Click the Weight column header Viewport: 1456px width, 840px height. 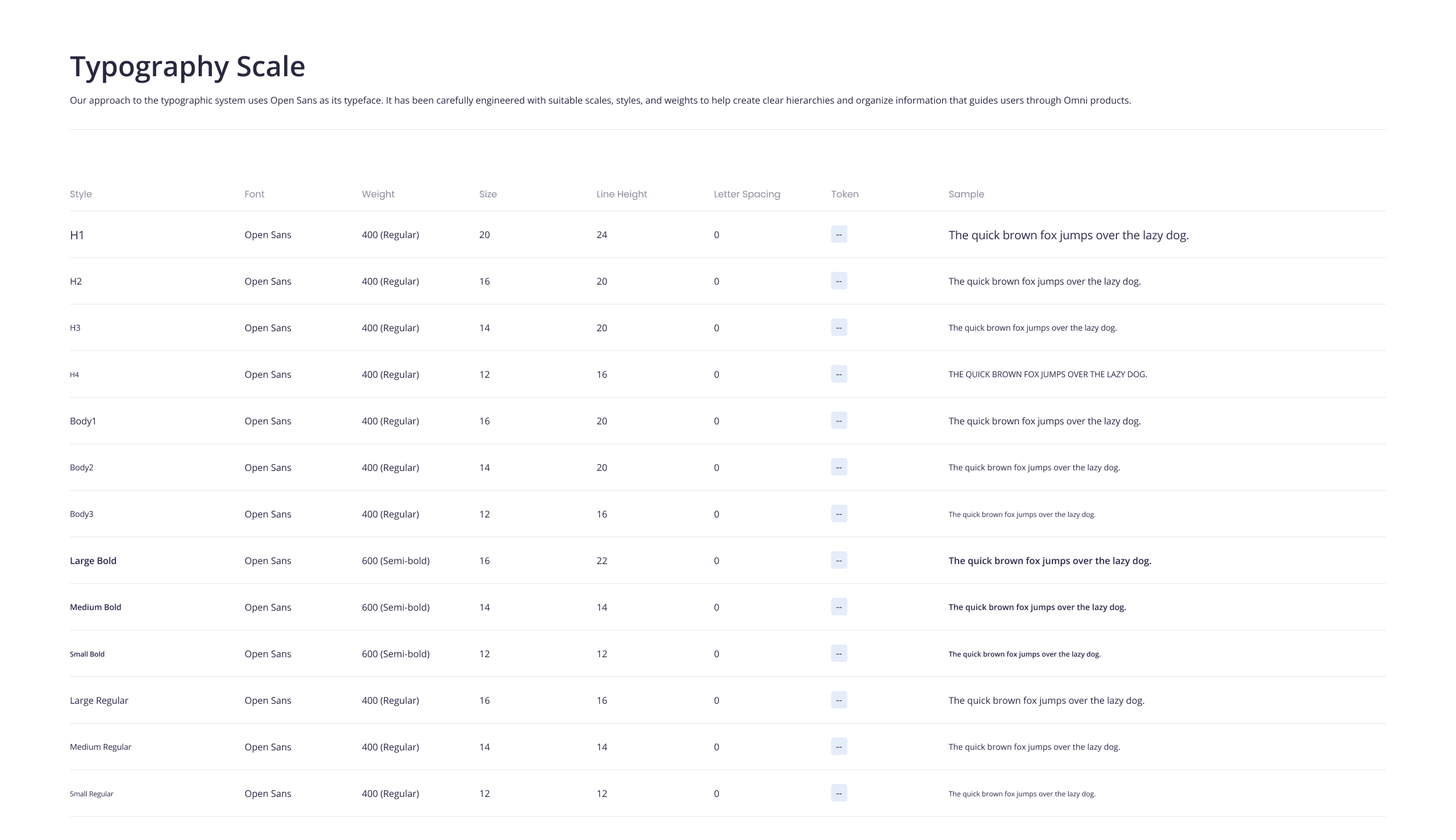[377, 194]
